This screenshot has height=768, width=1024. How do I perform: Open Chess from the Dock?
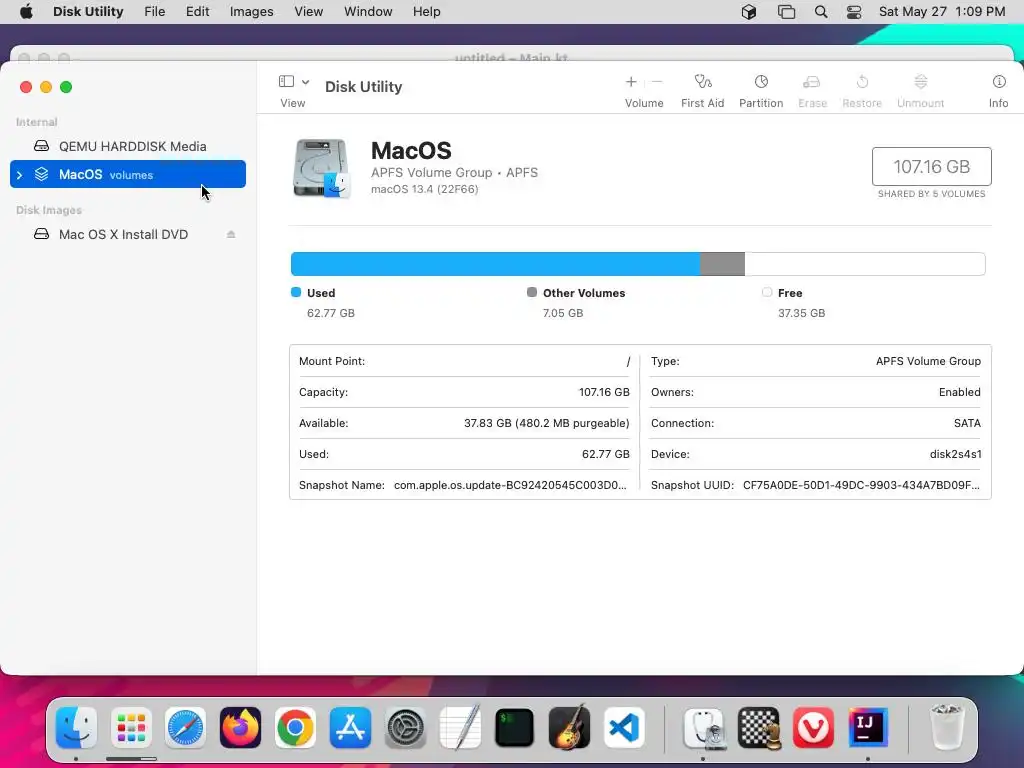759,728
